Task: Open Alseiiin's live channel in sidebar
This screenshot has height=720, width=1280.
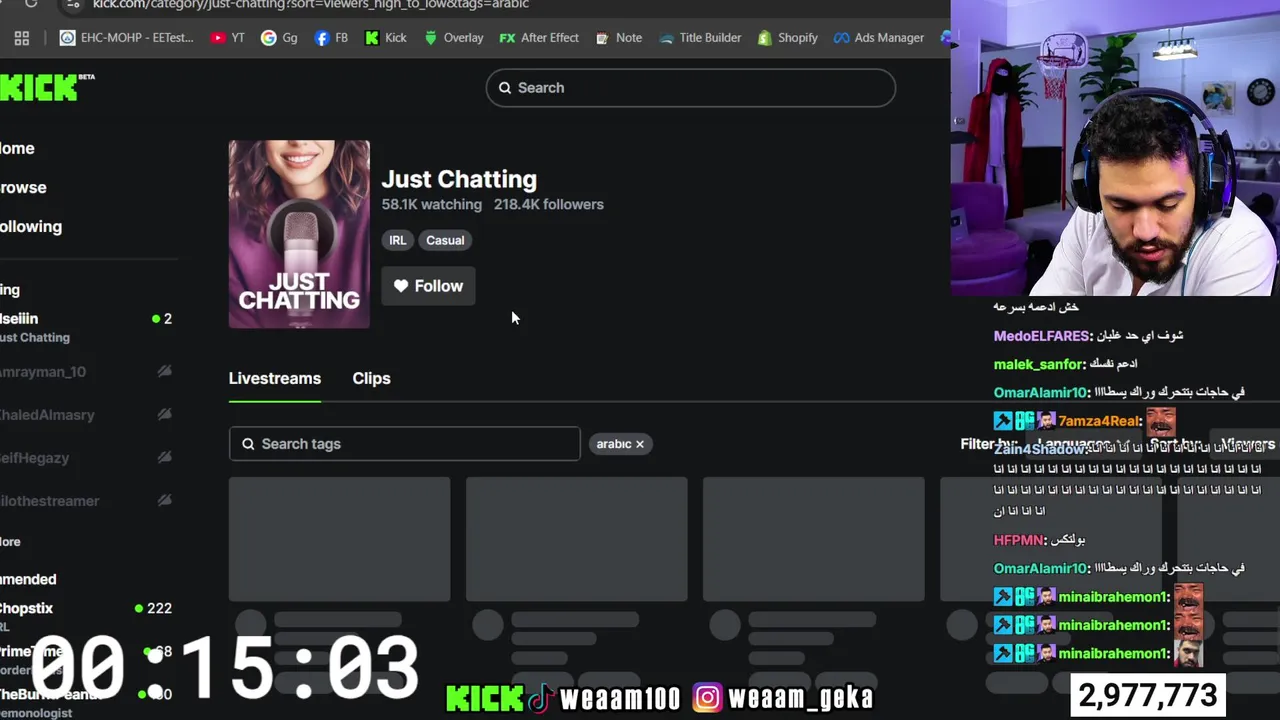Action: (87, 328)
